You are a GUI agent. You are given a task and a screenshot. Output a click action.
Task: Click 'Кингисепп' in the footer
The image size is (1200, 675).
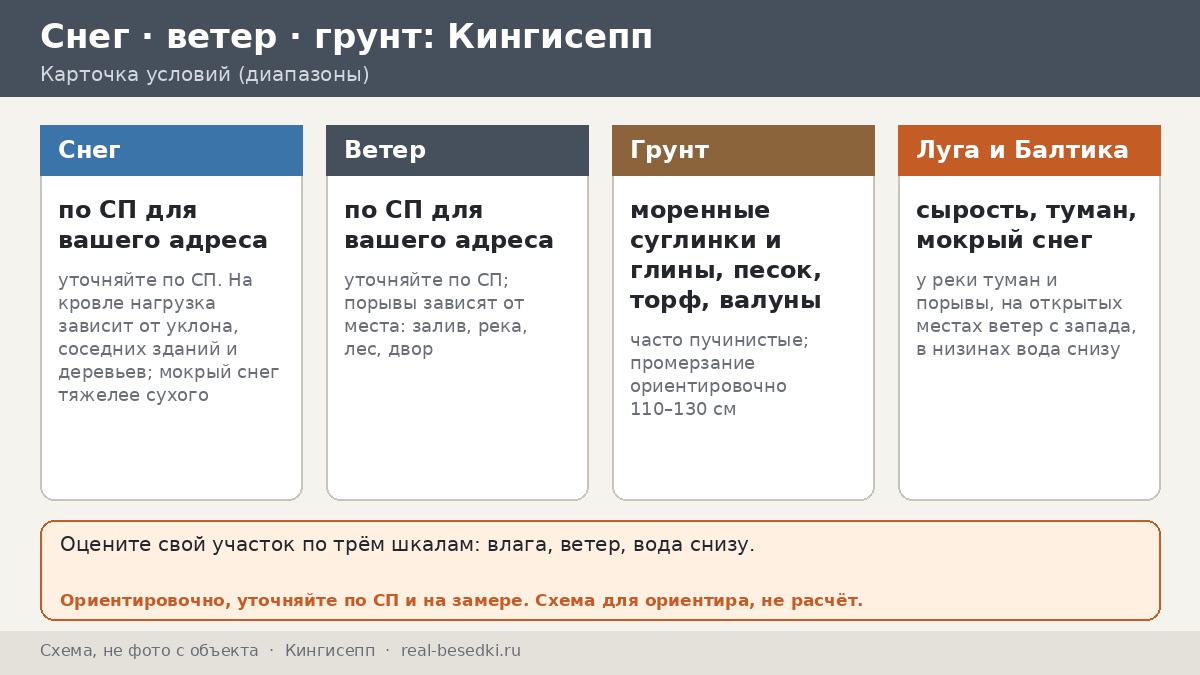(x=330, y=651)
